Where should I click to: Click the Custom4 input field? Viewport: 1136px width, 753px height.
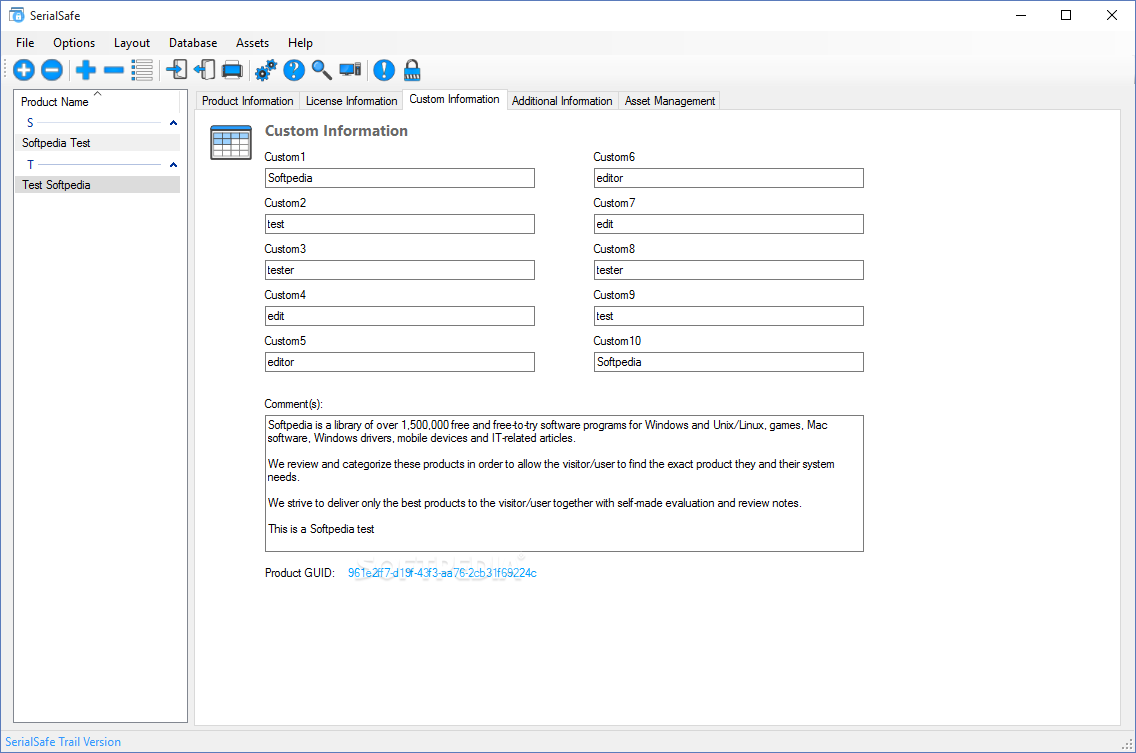point(400,316)
